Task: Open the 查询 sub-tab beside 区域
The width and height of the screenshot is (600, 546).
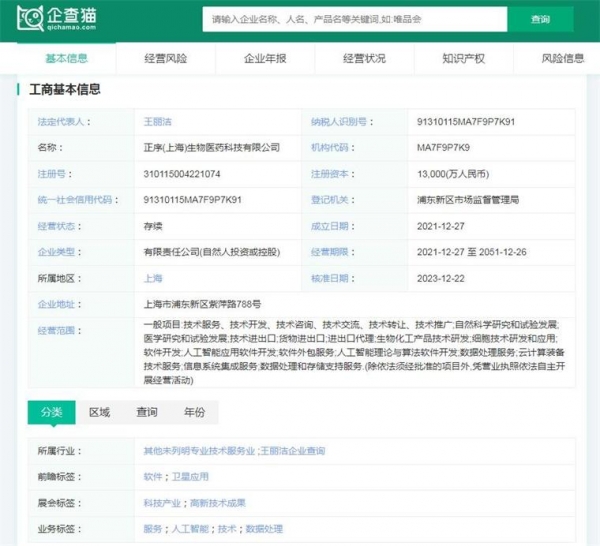Action: (147, 412)
